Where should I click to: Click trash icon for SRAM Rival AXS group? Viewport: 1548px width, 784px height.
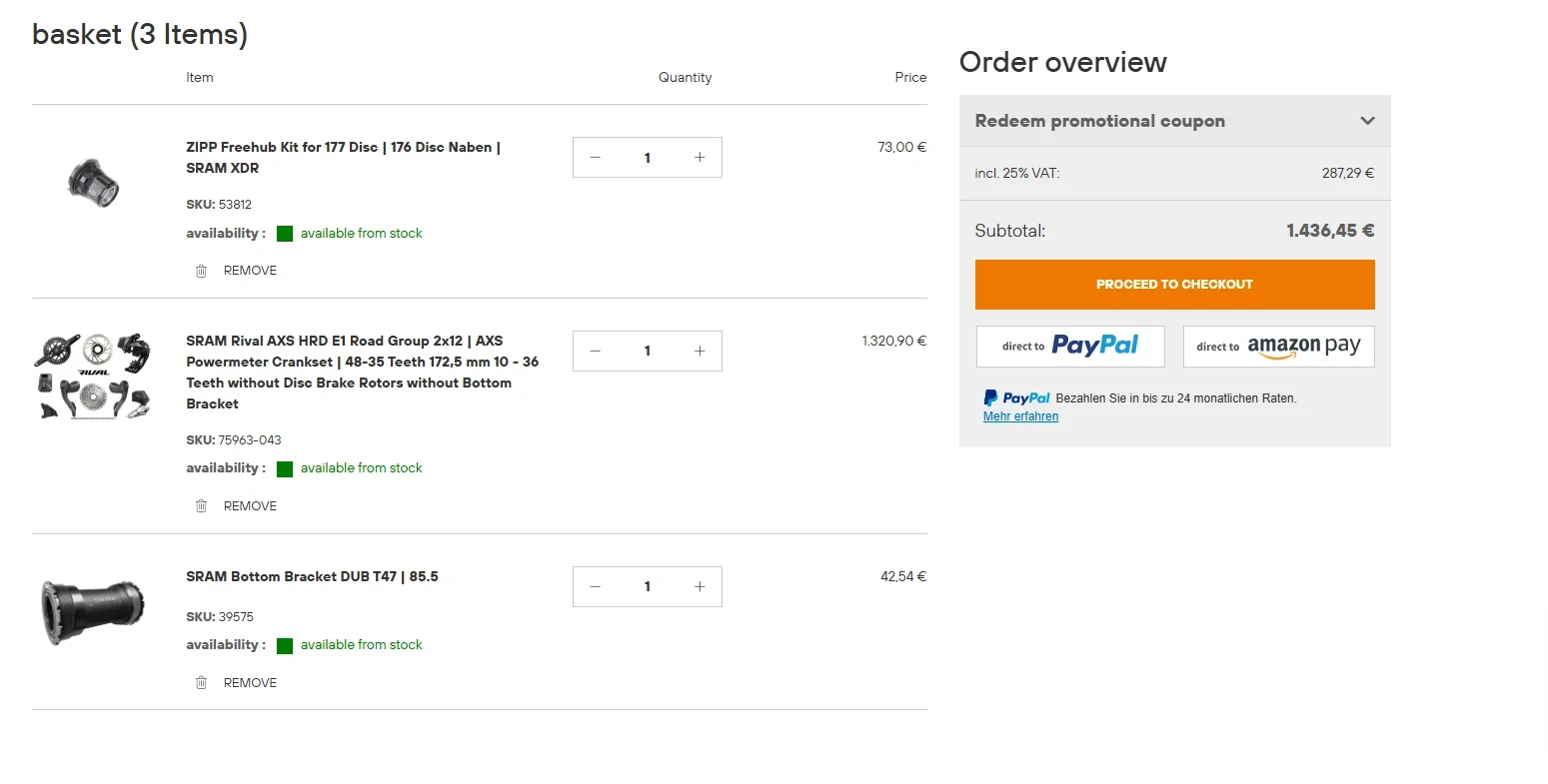coord(201,506)
